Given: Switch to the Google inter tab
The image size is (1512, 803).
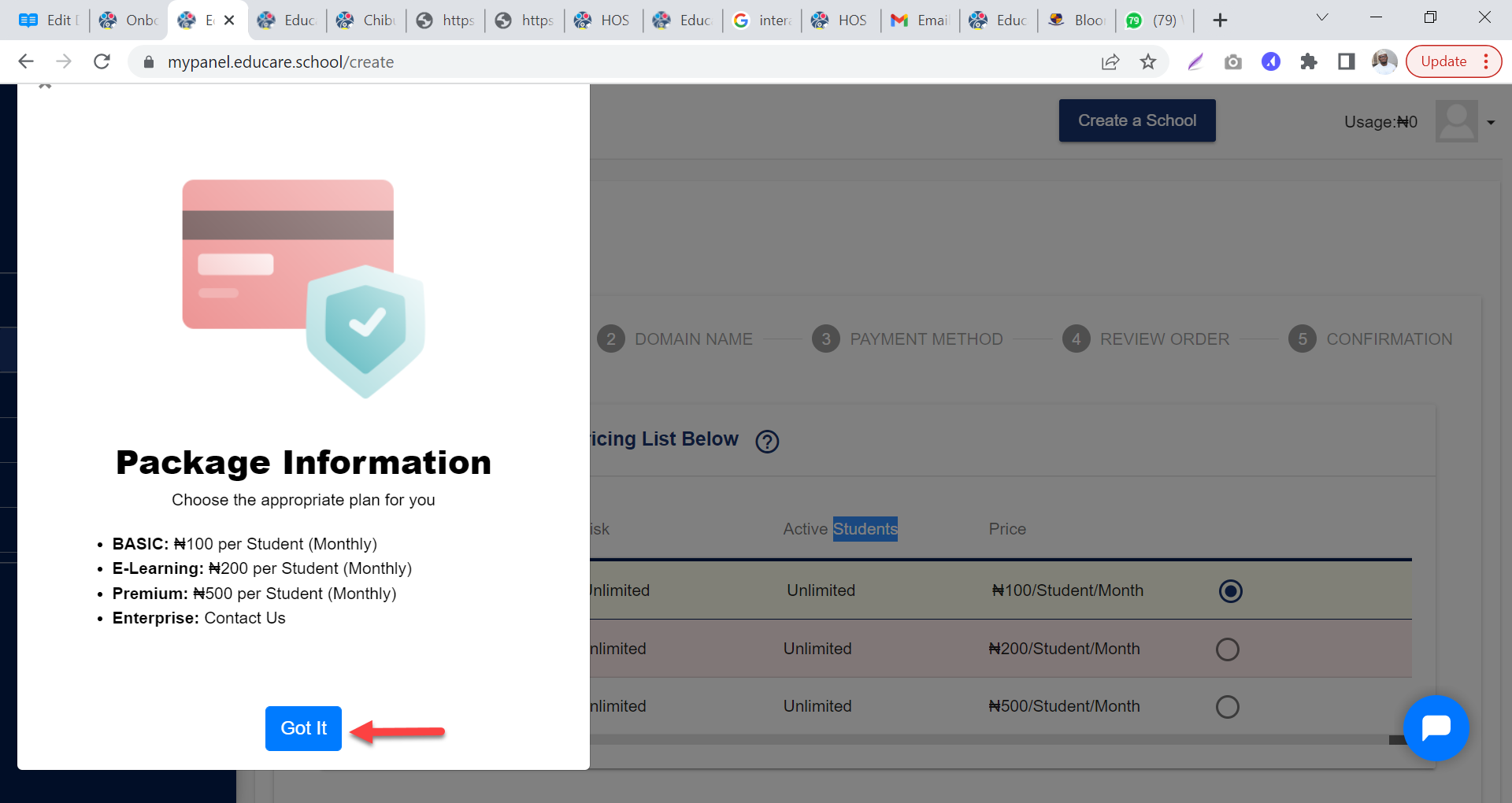Looking at the screenshot, I should coord(762,20).
